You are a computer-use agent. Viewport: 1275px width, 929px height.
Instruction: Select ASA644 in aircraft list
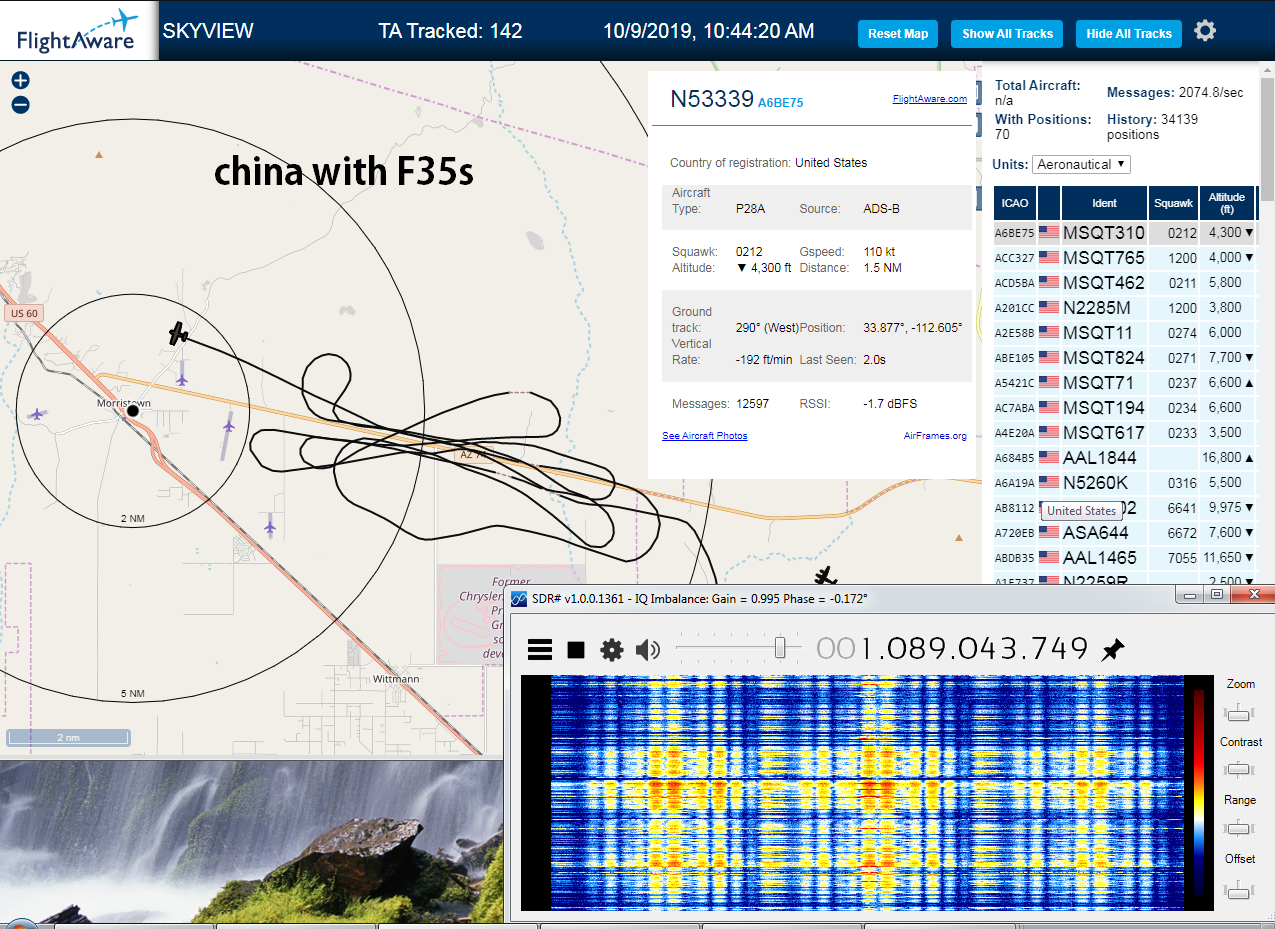[1096, 533]
